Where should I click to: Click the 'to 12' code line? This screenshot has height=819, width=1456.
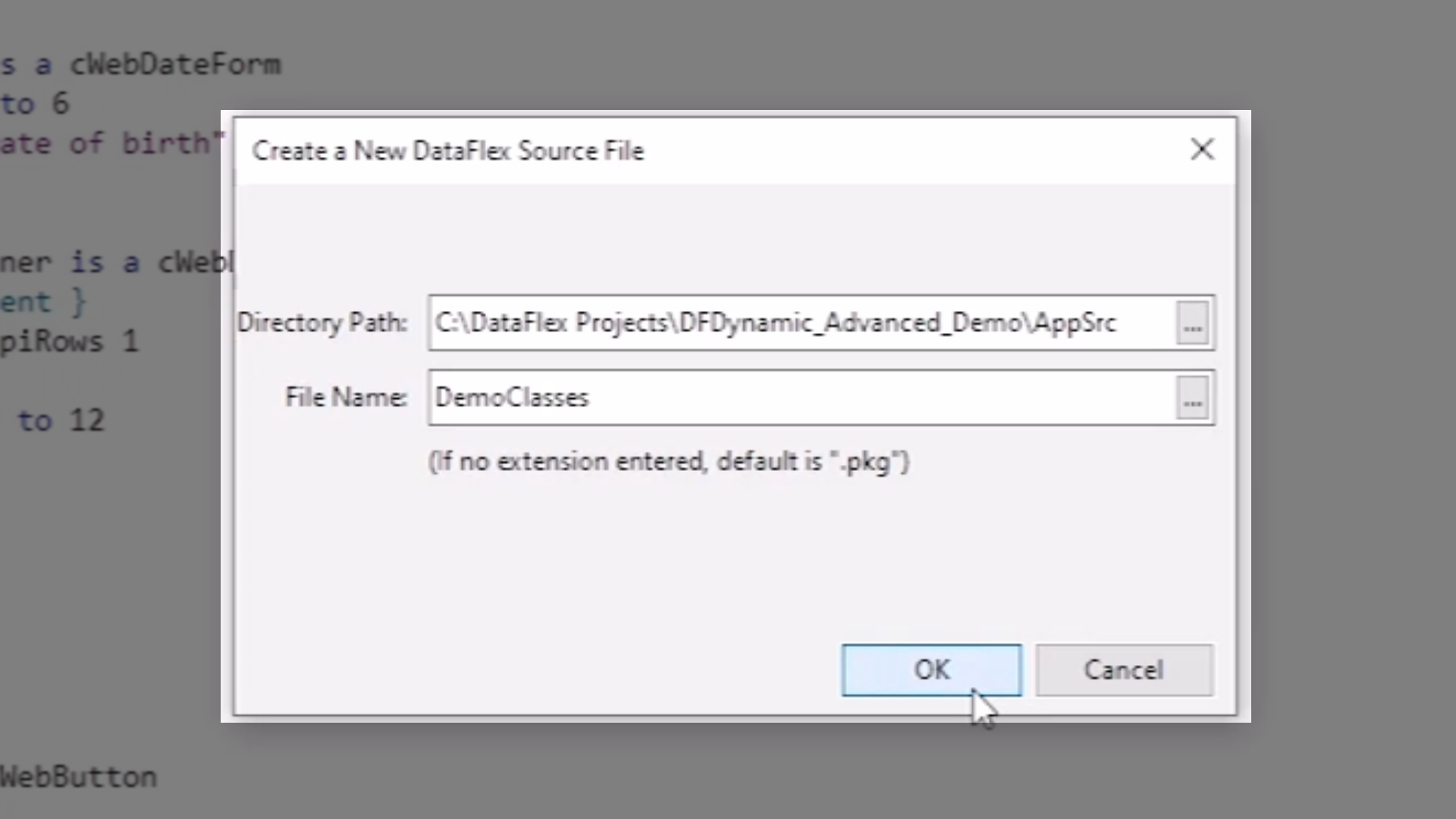point(61,421)
